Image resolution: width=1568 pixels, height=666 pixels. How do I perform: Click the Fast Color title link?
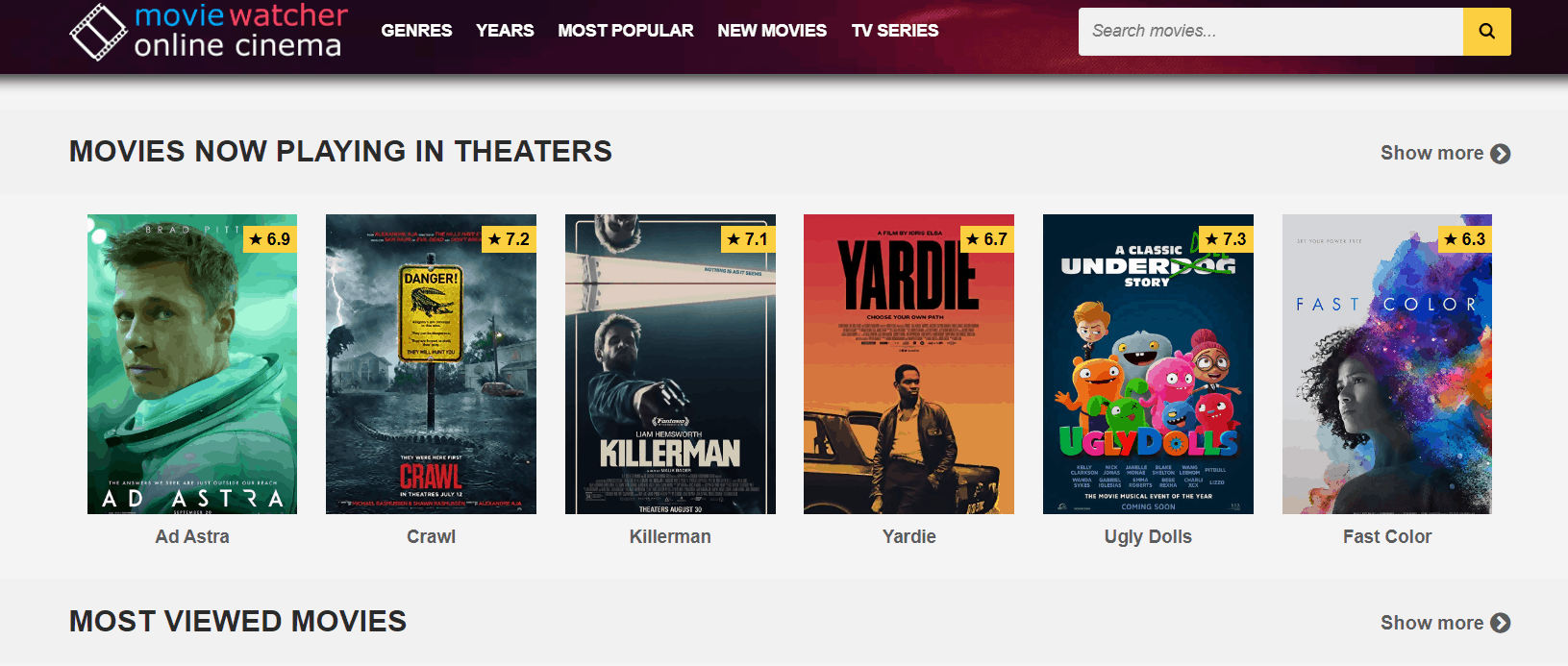[1387, 536]
